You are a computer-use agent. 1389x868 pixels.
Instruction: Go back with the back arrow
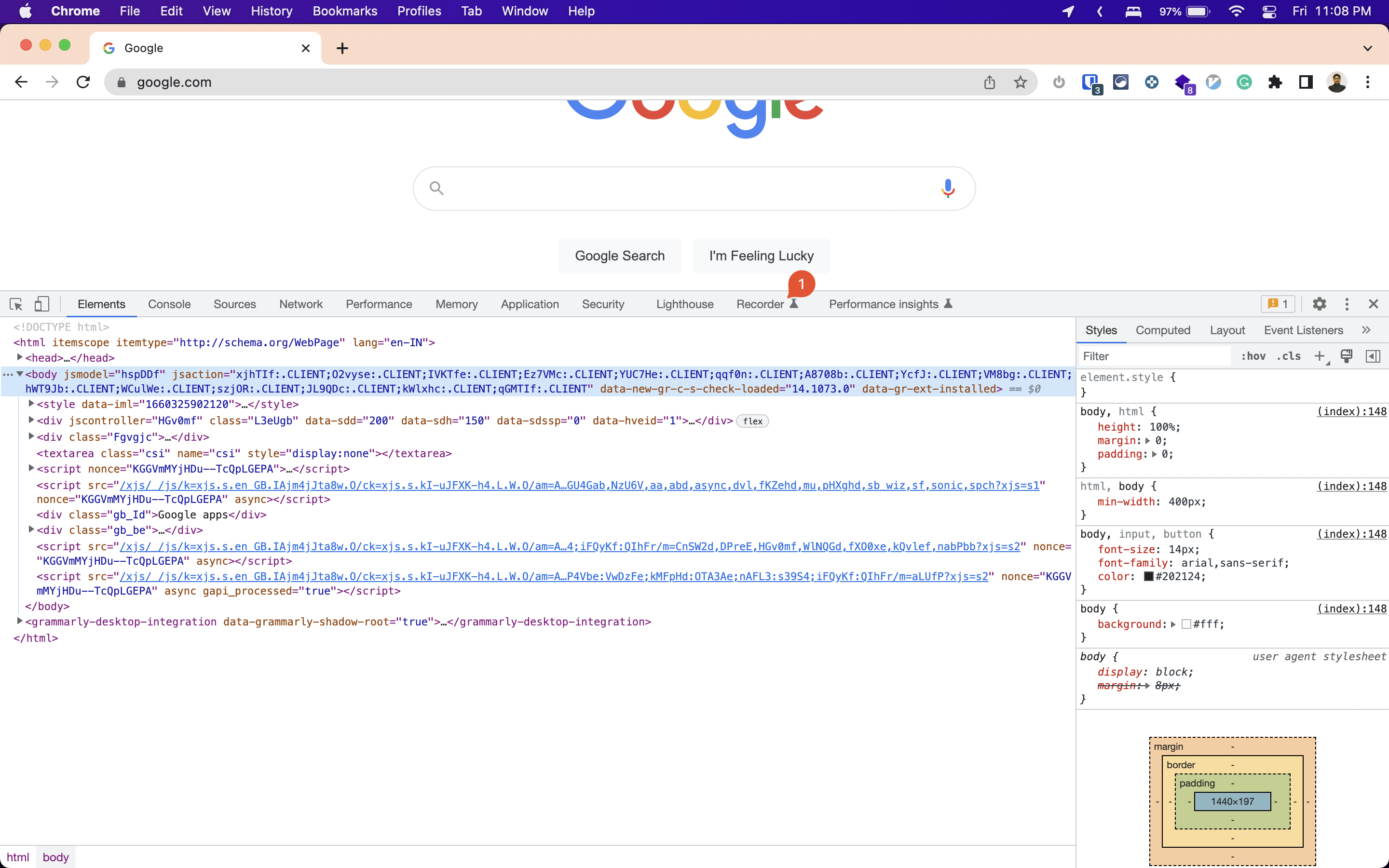click(x=21, y=82)
